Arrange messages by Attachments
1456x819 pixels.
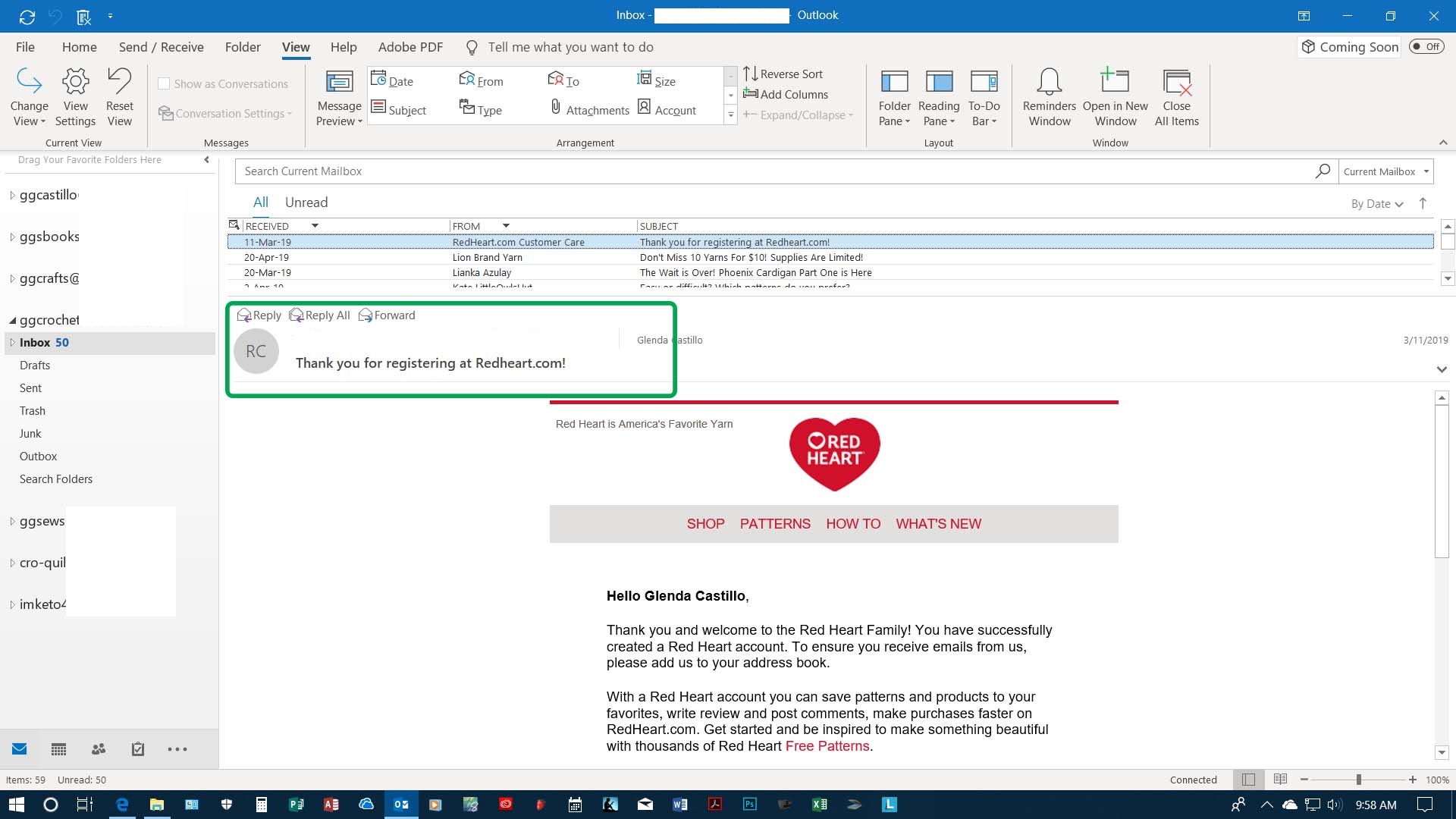click(x=589, y=110)
